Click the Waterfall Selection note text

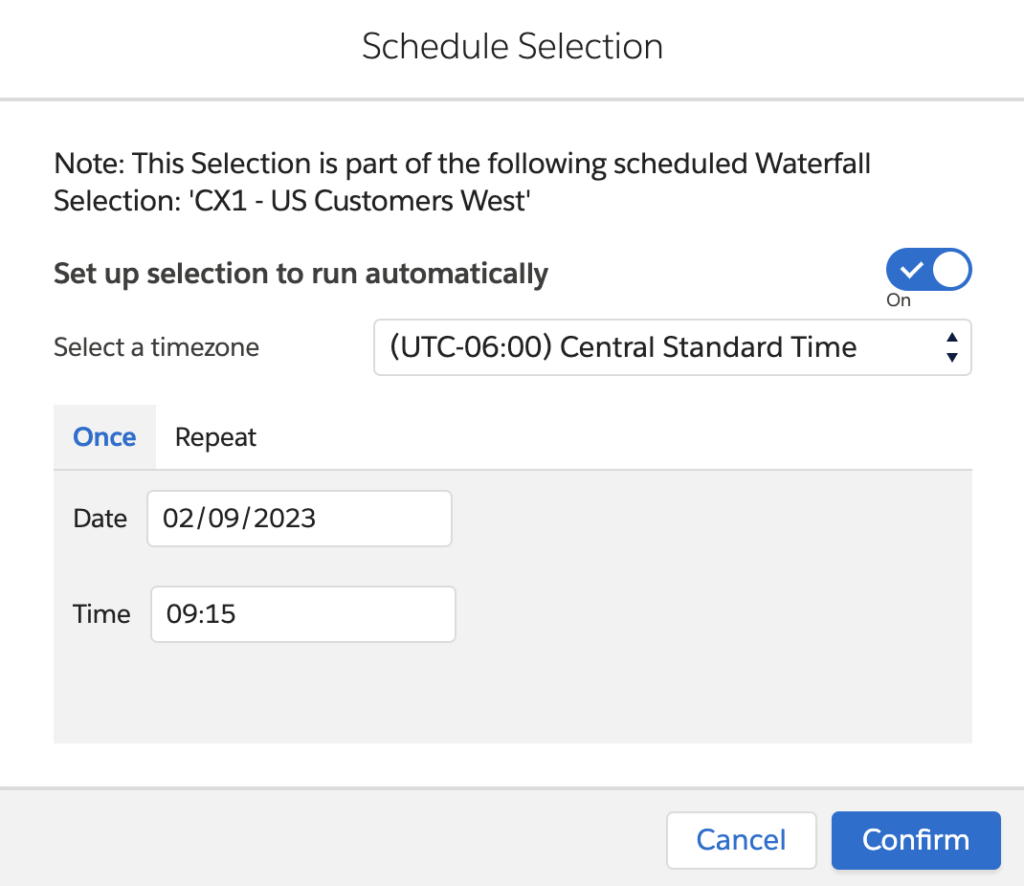pyautogui.click(x=462, y=182)
